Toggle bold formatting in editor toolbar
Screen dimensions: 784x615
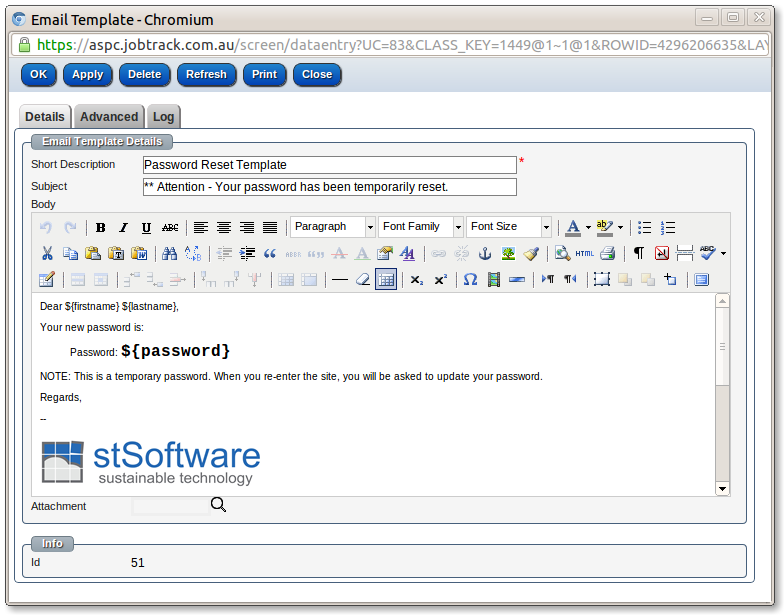pos(101,228)
